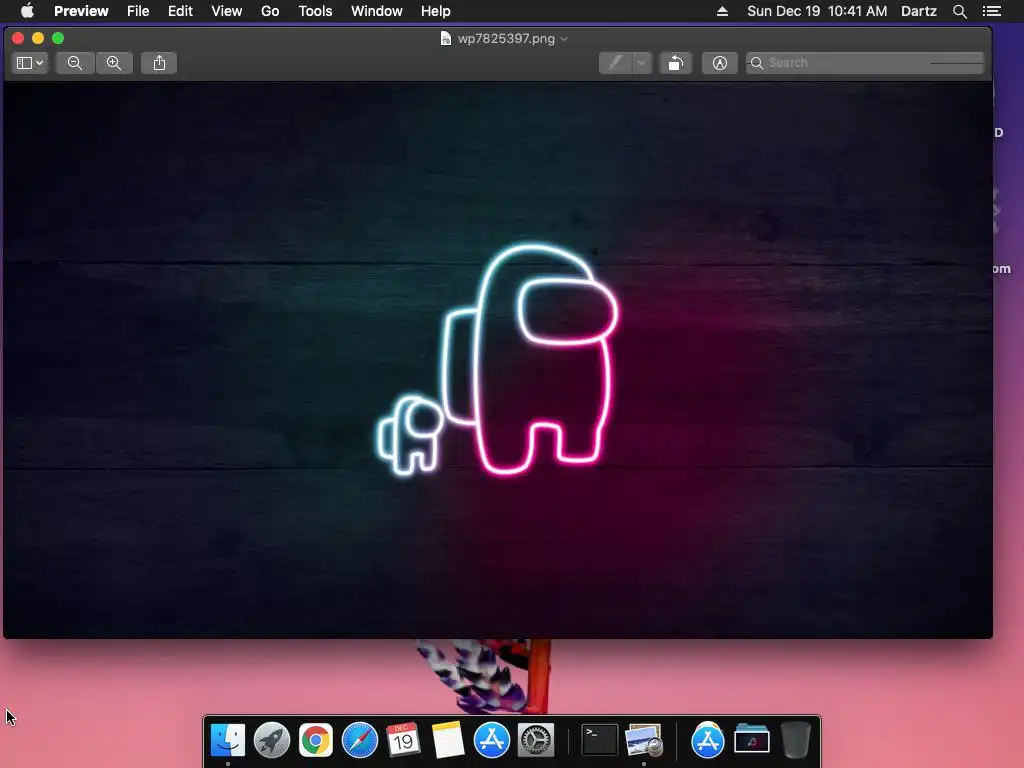Open Notes from the Dock
This screenshot has width=1024, height=768.
click(x=447, y=741)
